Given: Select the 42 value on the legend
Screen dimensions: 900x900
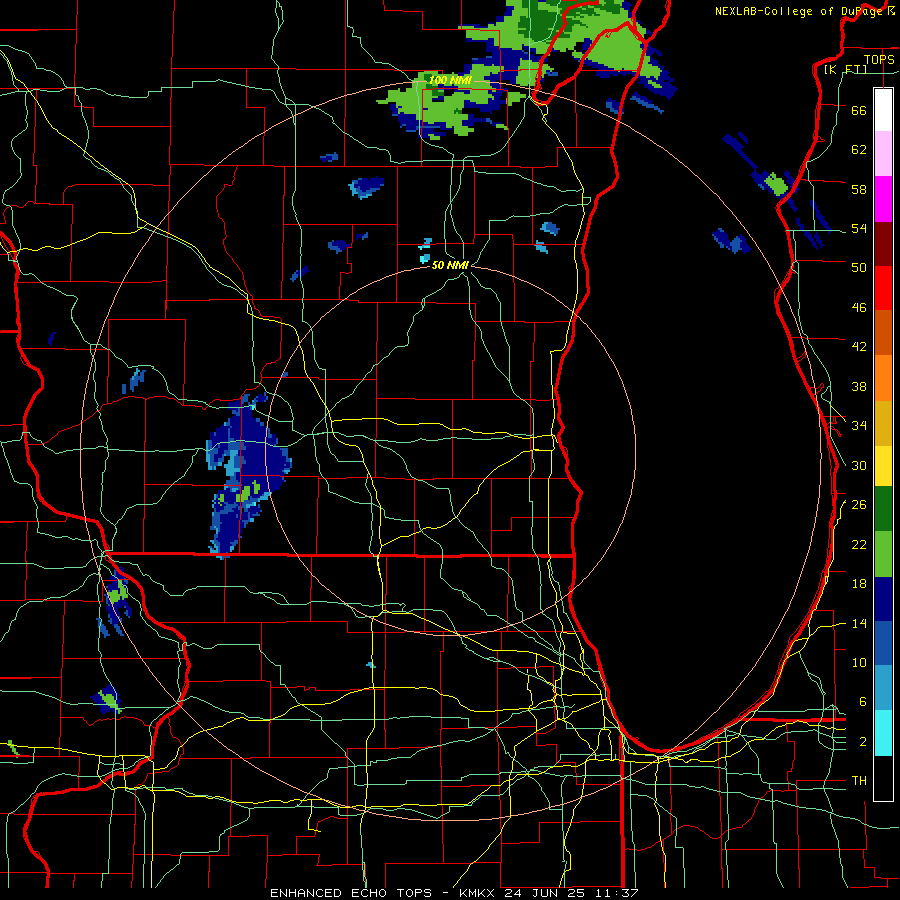Looking at the screenshot, I should click(859, 346).
